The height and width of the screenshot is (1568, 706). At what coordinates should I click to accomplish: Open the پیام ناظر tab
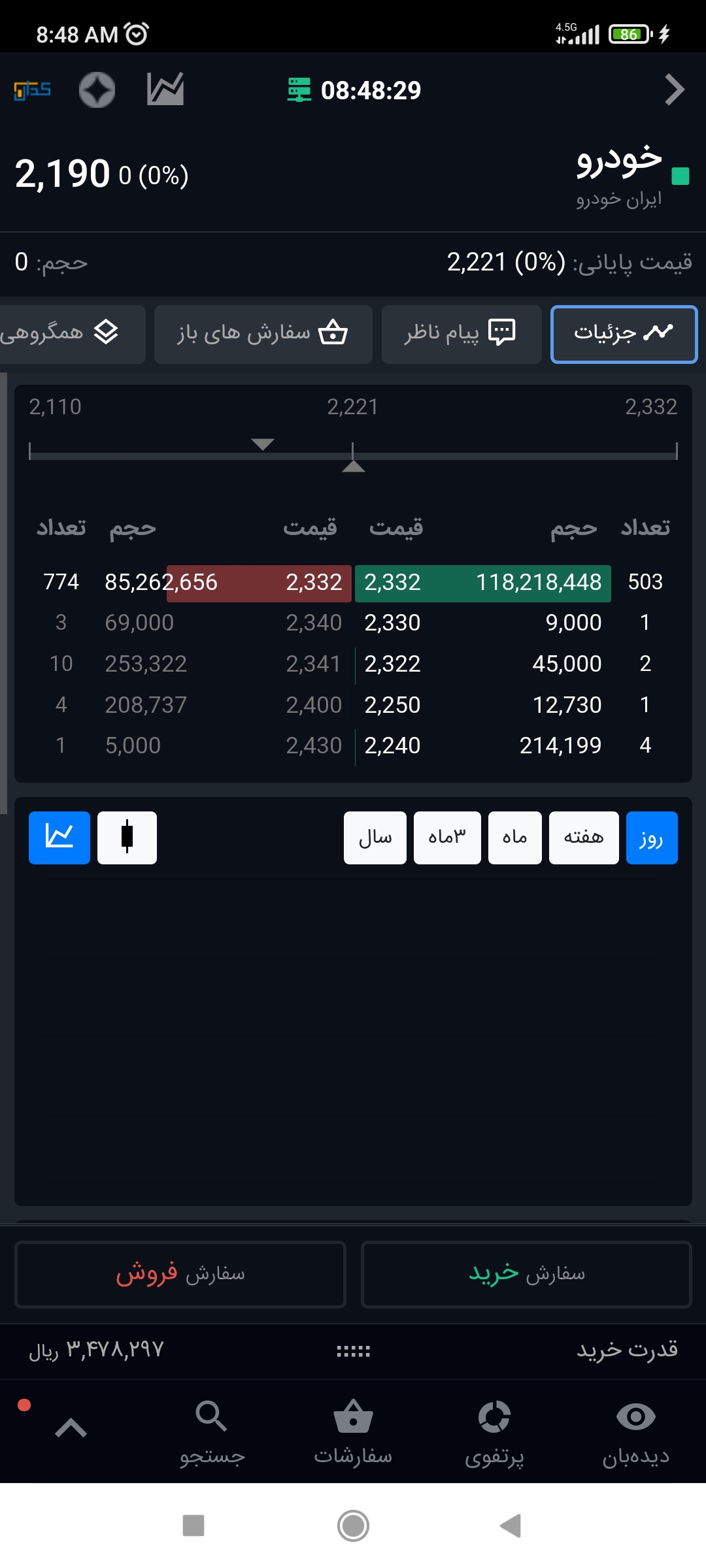click(462, 334)
